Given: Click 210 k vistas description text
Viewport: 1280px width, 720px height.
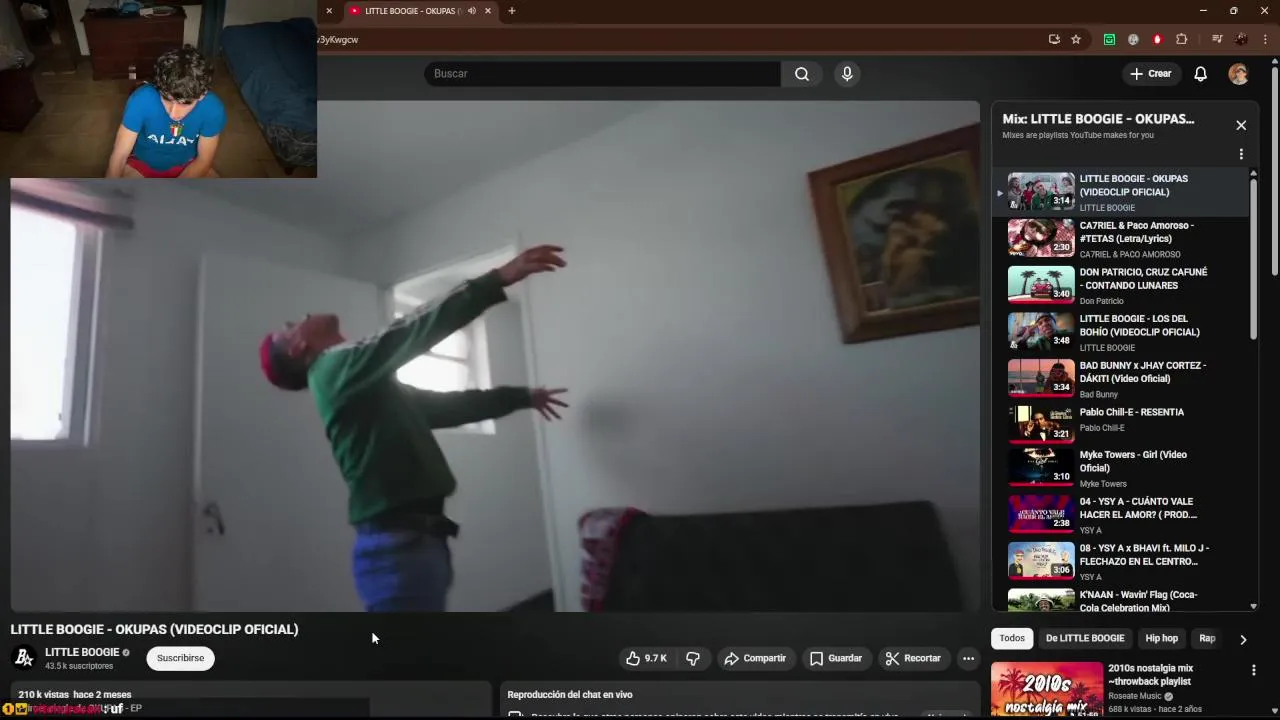Looking at the screenshot, I should (x=75, y=694).
